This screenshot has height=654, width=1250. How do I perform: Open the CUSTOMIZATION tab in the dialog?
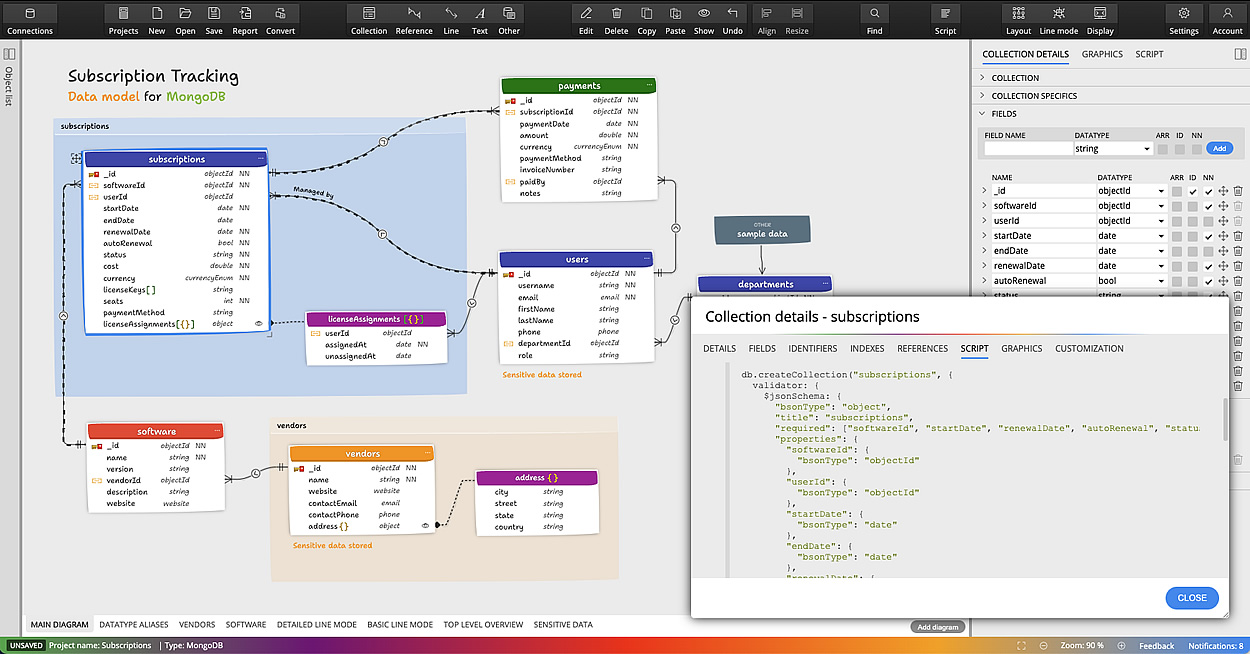[x=1089, y=349]
